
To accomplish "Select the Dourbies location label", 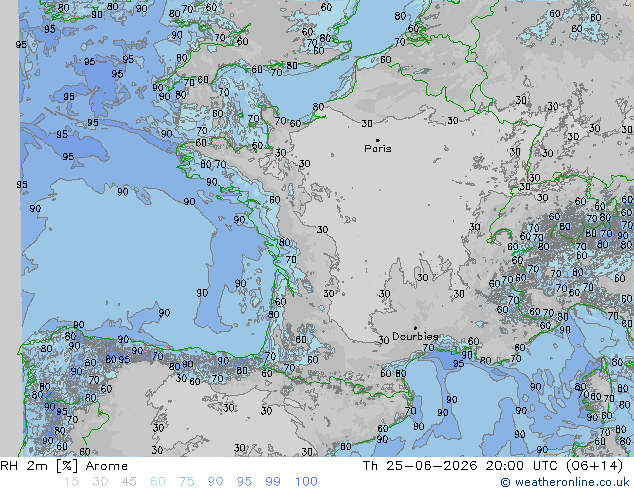I will point(415,336).
